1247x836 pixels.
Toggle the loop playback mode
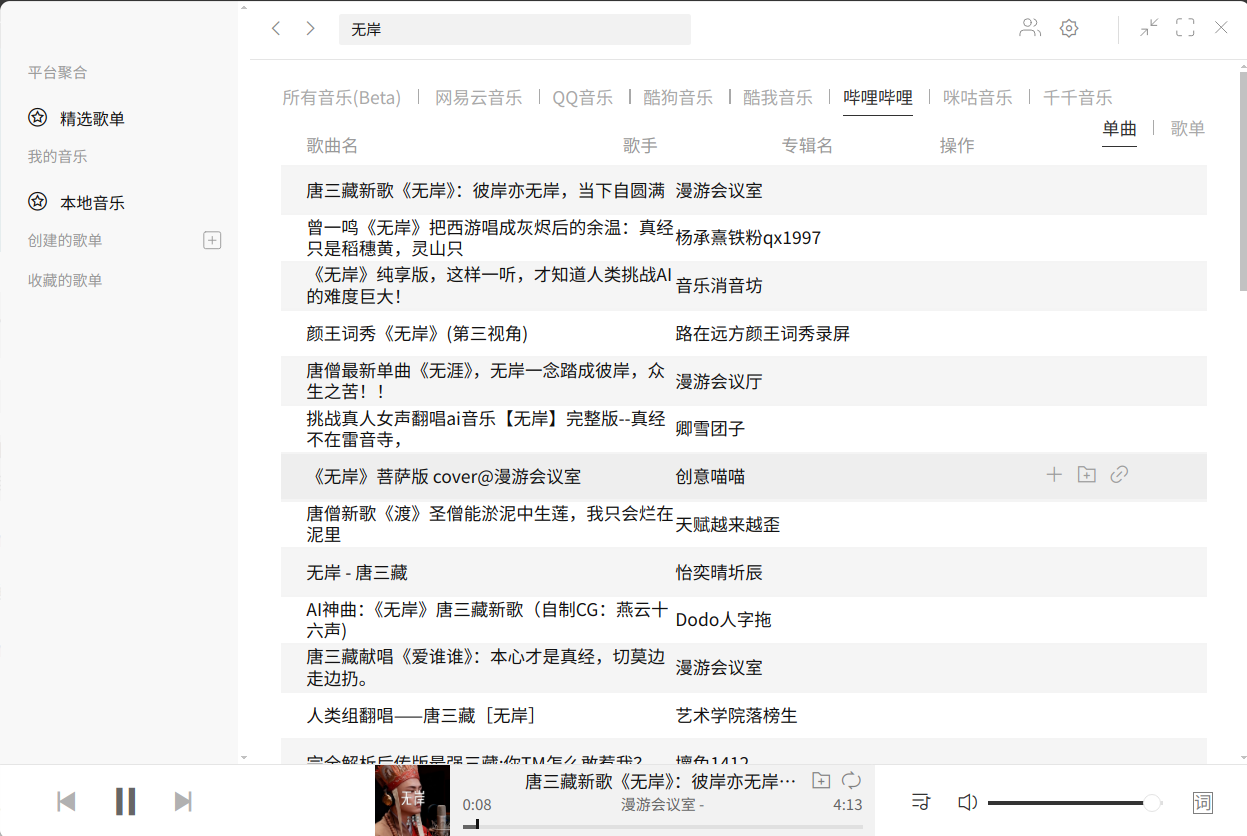851,781
